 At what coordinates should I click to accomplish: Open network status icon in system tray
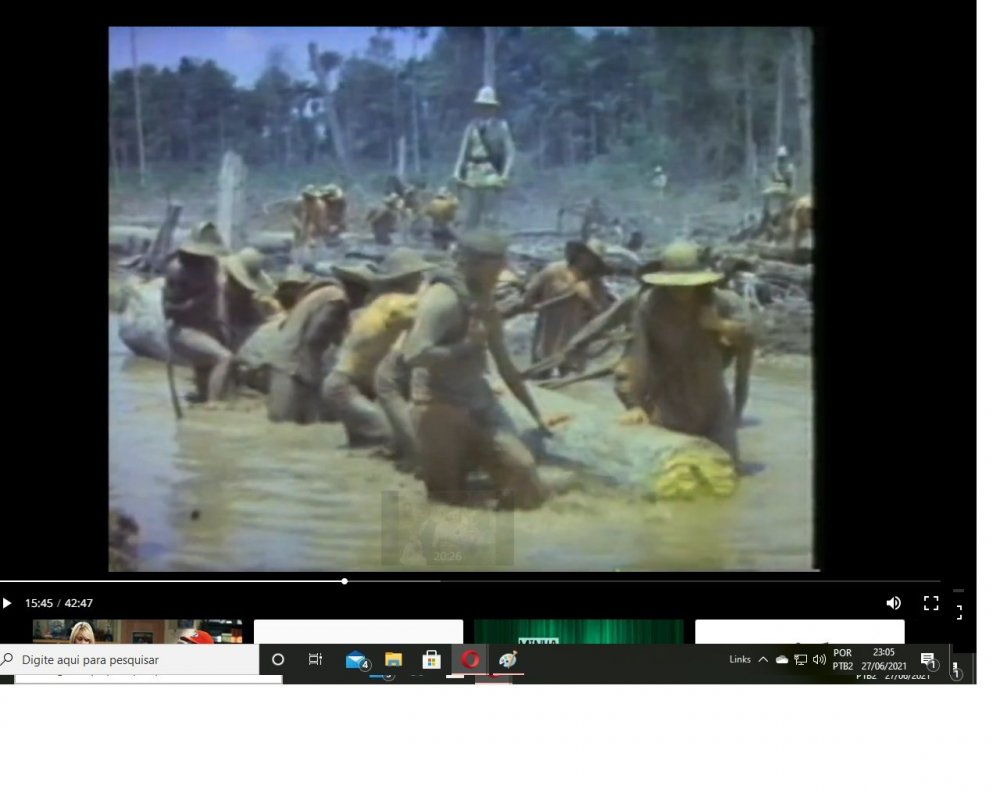[x=800, y=660]
